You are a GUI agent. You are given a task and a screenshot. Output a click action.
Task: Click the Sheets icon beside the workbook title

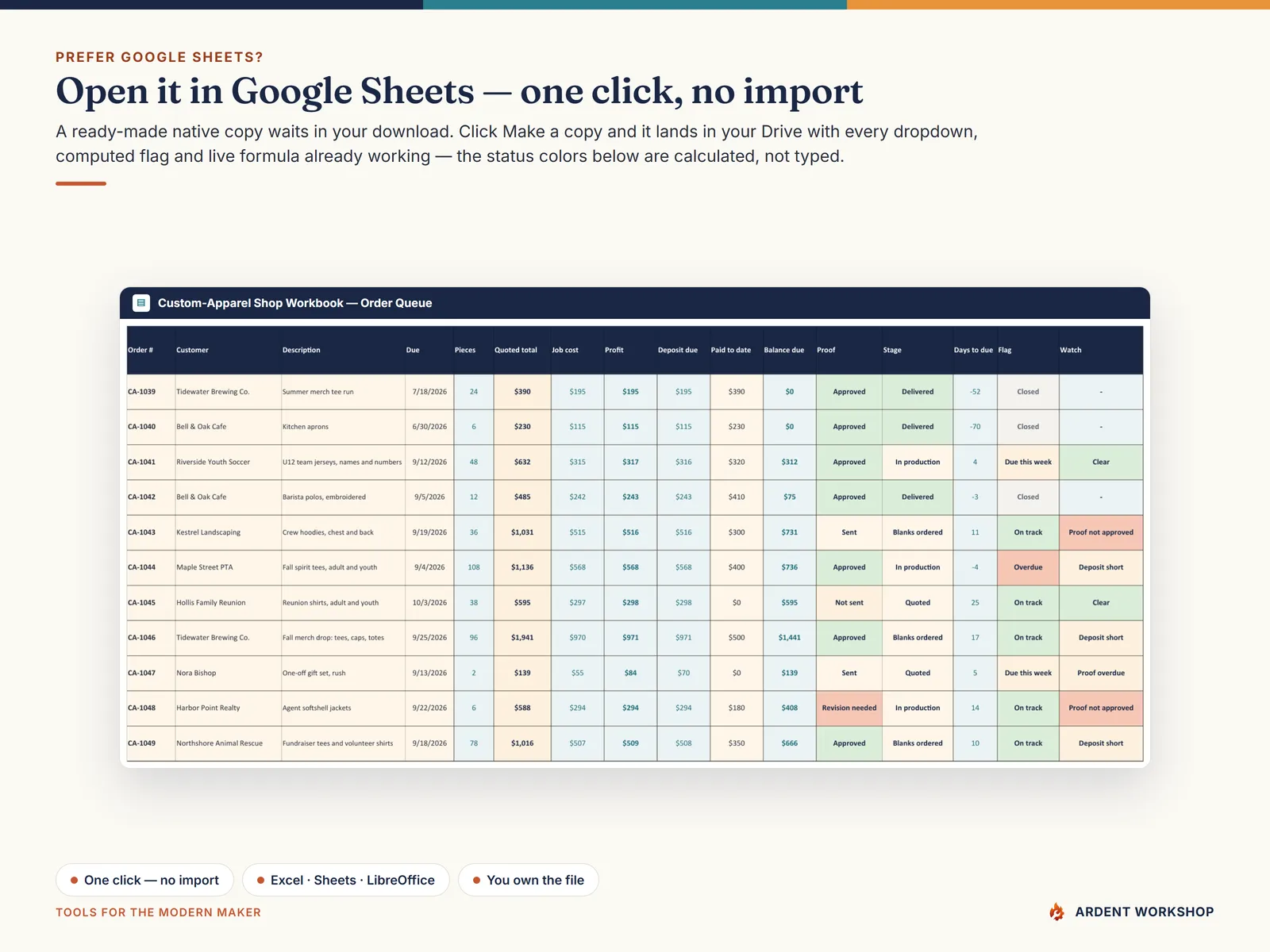click(x=141, y=303)
